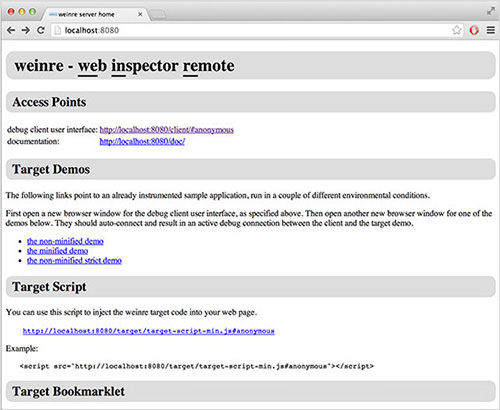The image size is (500, 410).
Task: Close the weinre server home tab
Action: click(140, 14)
